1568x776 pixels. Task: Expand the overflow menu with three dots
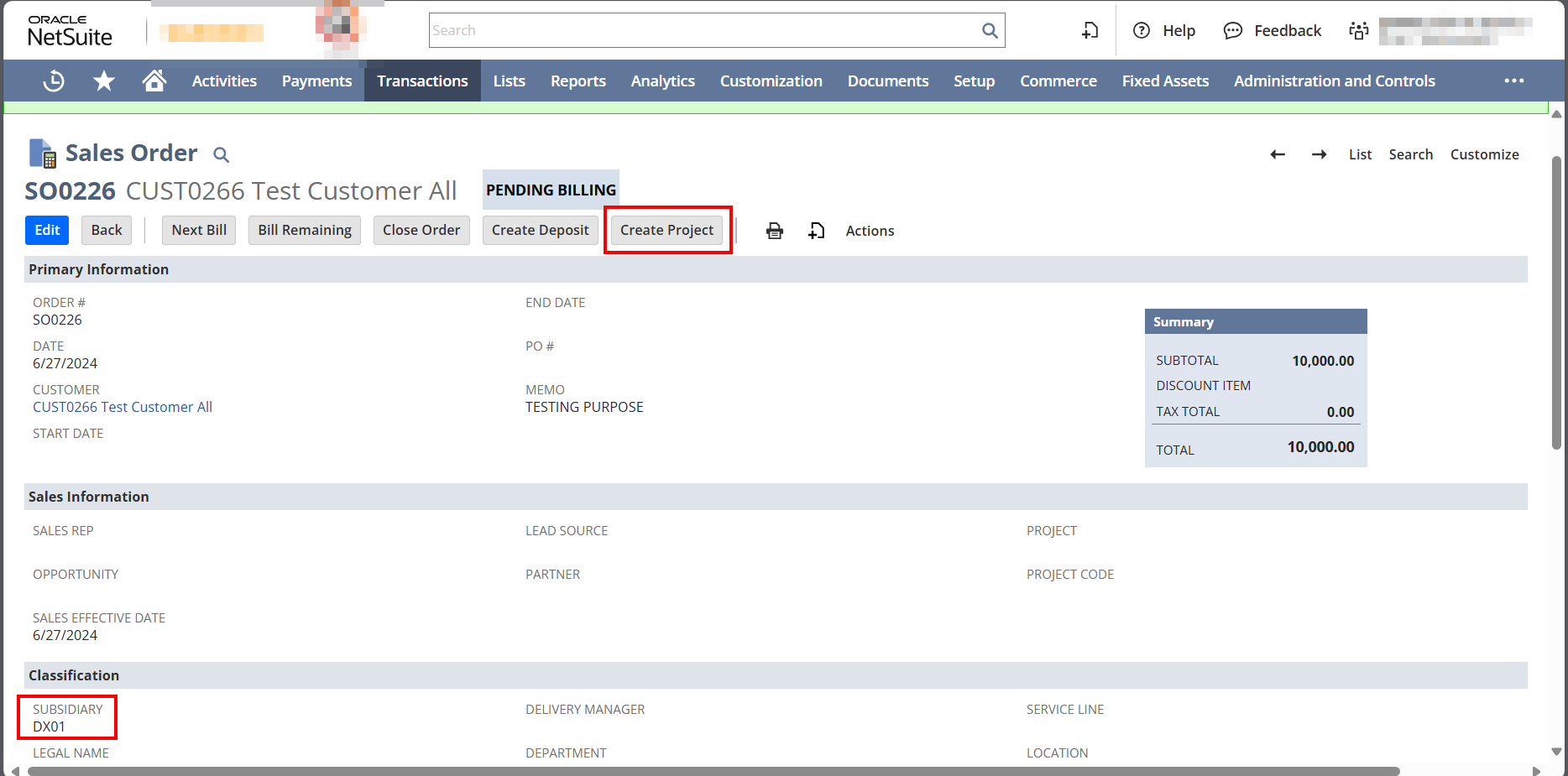pyautogui.click(x=1513, y=81)
